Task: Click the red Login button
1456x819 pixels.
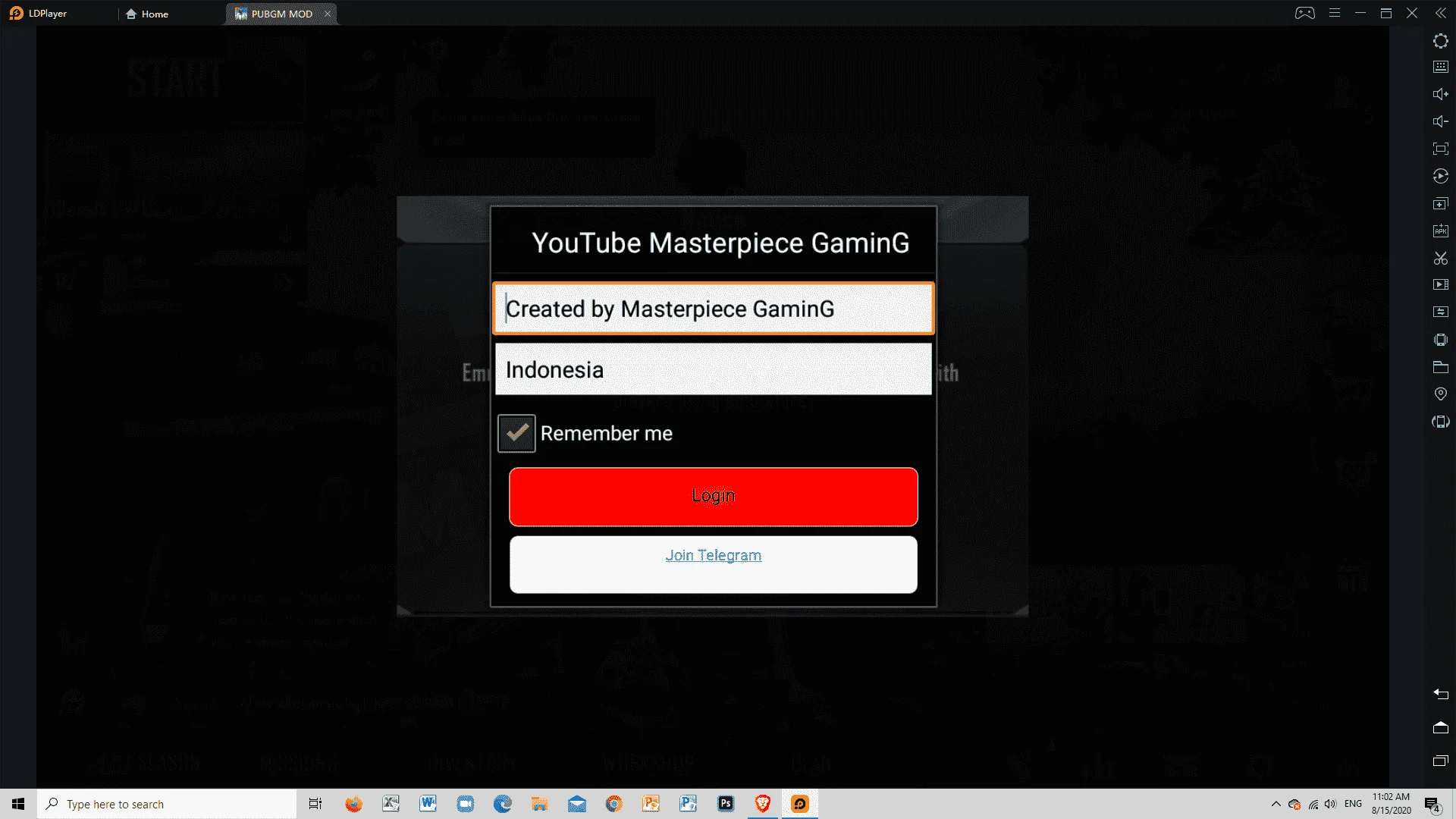Action: 714,497
